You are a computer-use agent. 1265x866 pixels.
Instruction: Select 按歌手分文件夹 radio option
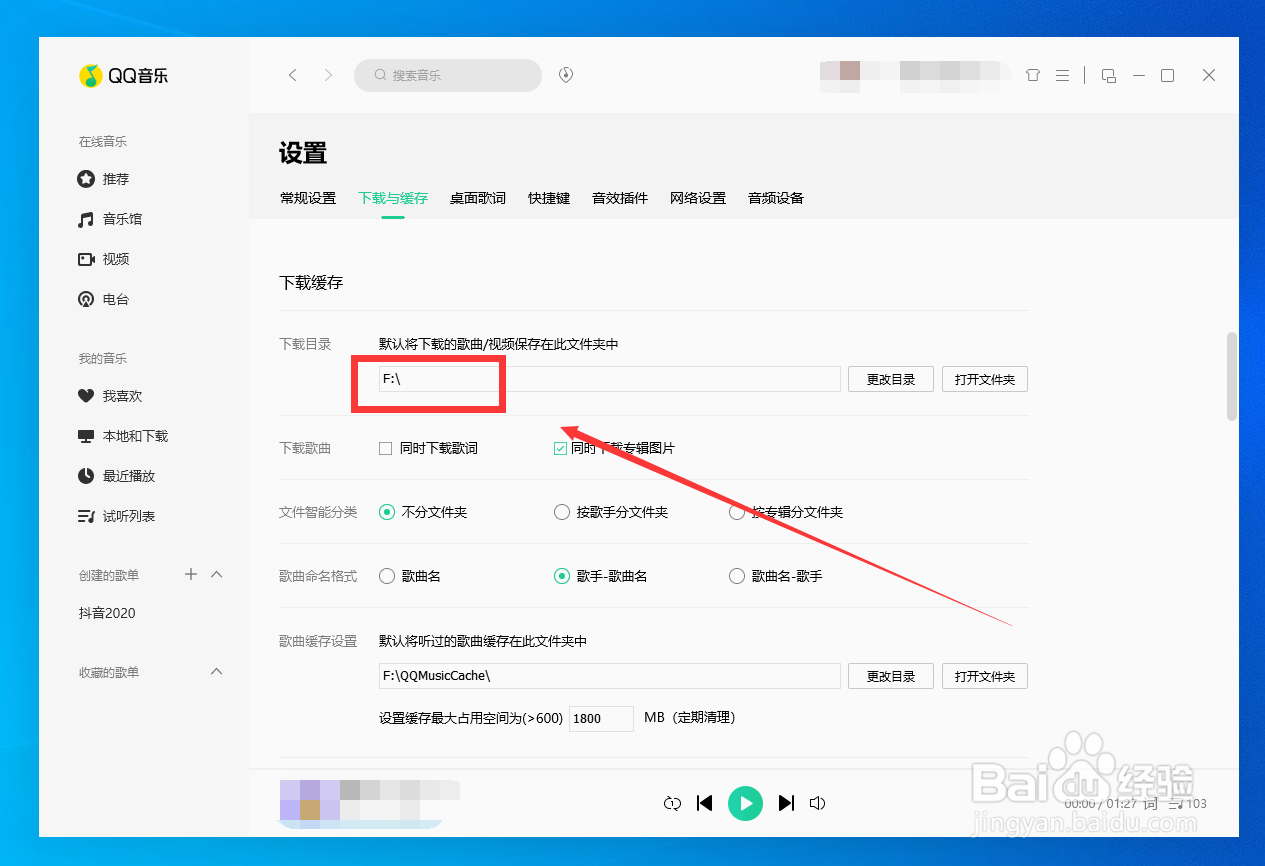coord(562,512)
